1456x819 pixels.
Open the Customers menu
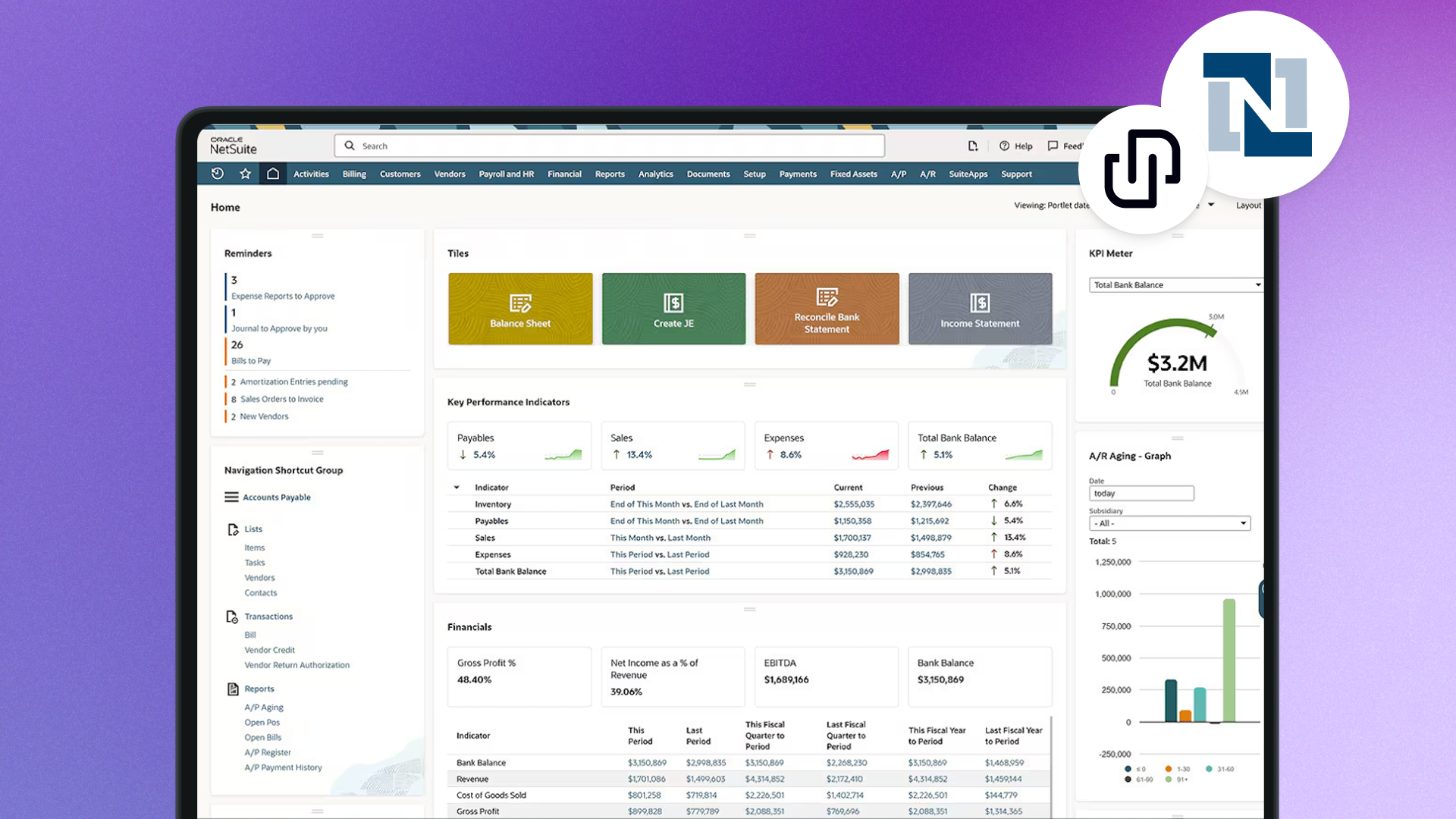tap(400, 174)
